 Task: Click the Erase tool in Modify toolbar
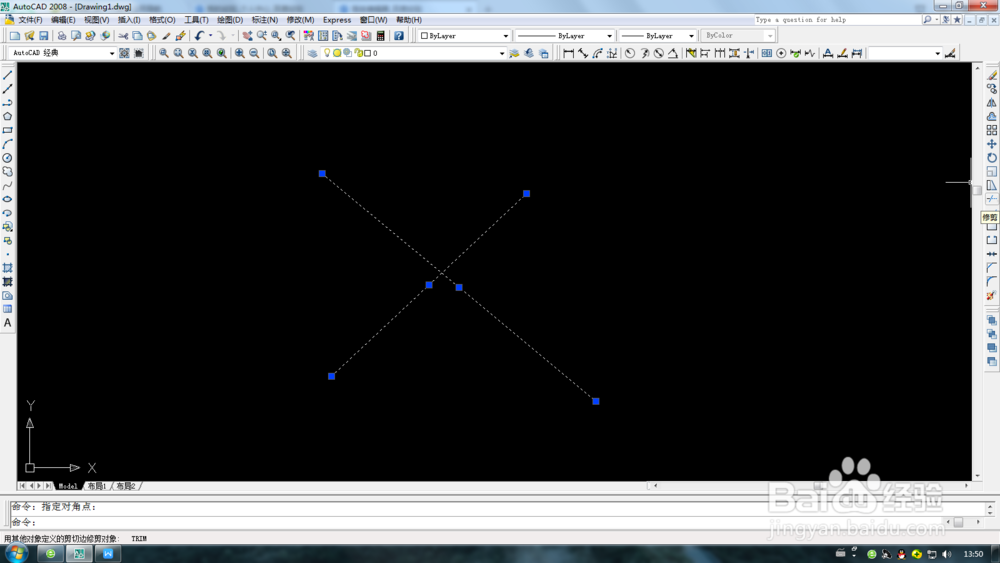[992, 75]
